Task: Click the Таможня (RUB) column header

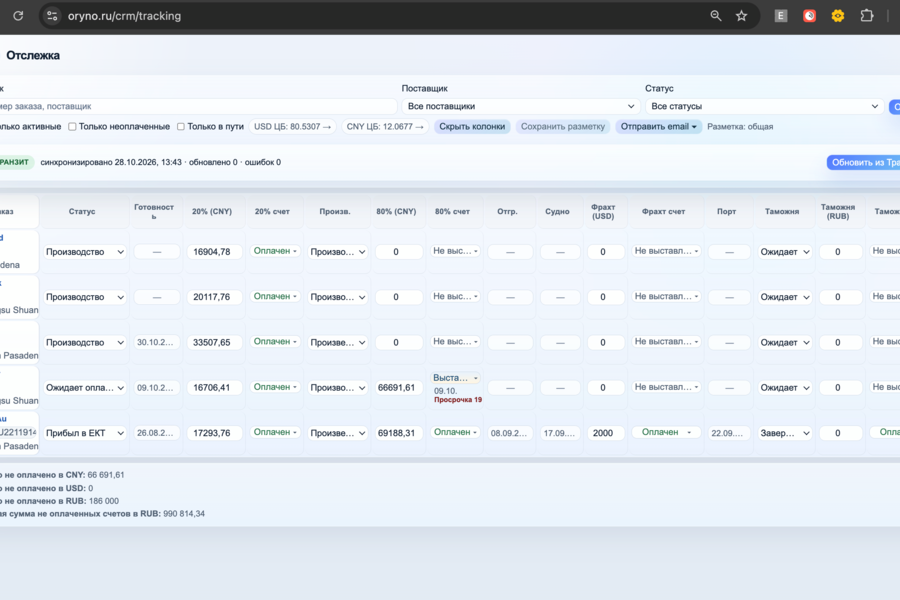Action: [838, 211]
